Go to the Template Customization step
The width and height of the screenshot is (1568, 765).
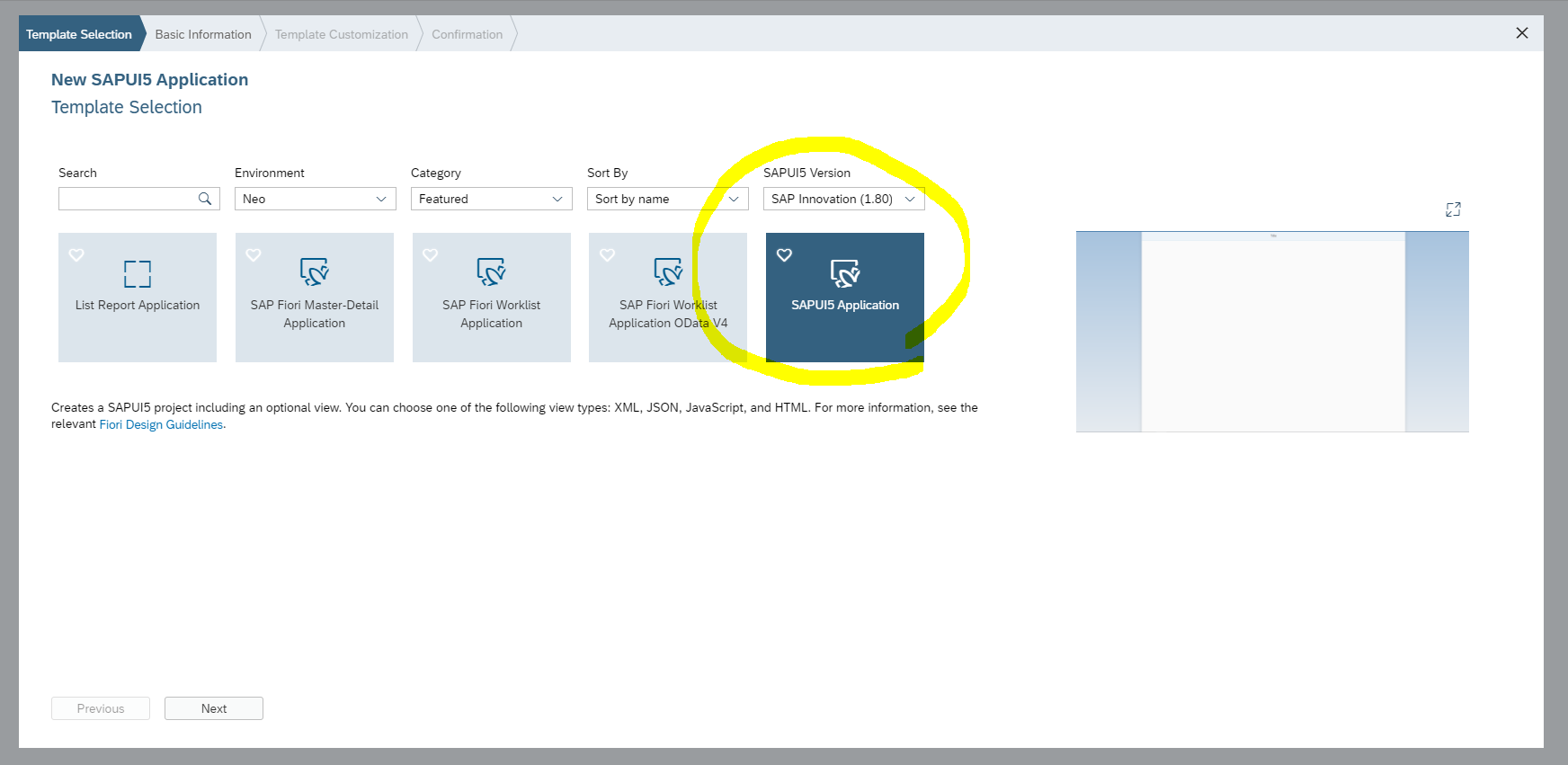342,34
